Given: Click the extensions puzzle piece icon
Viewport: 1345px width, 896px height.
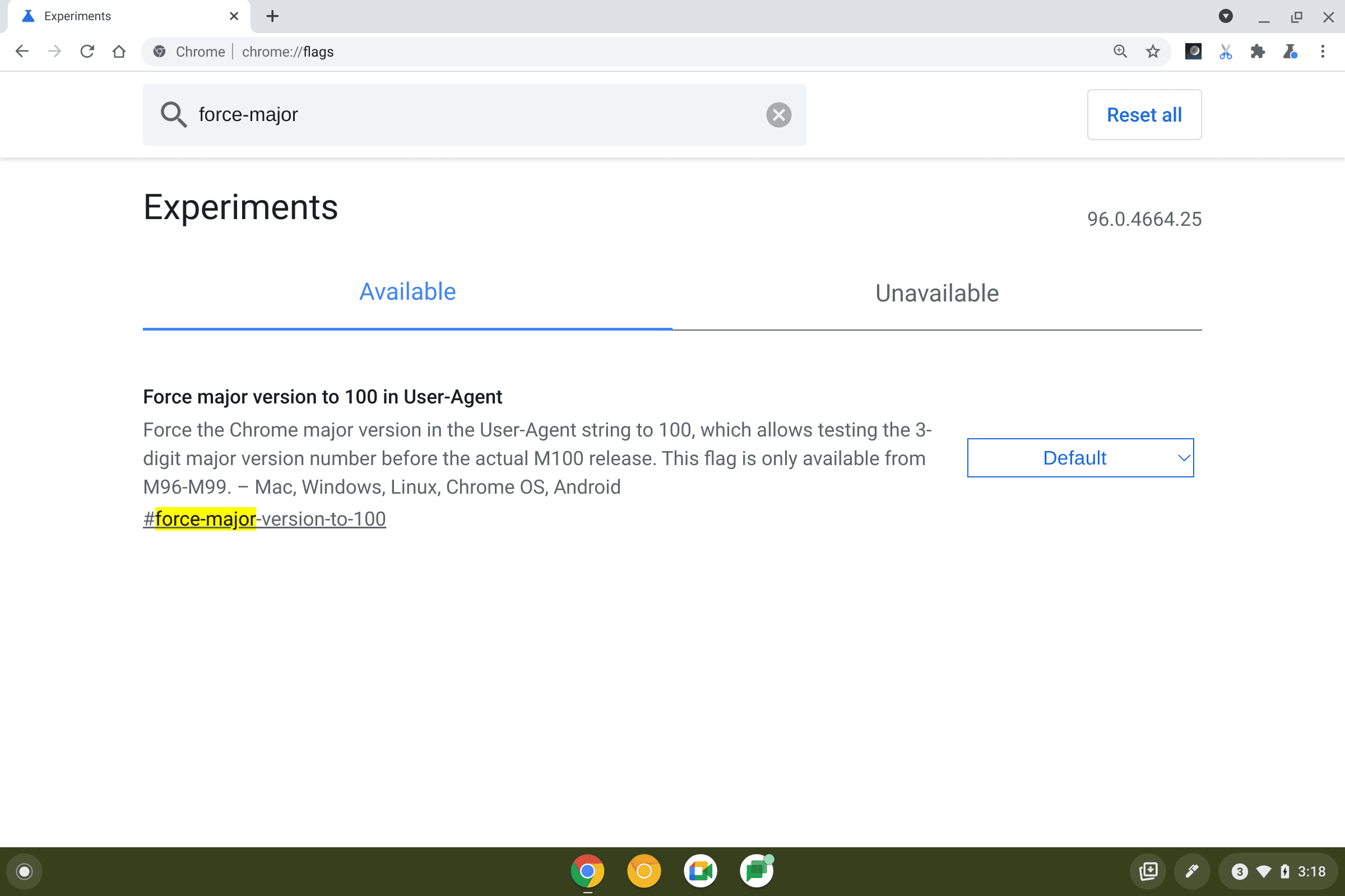Looking at the screenshot, I should click(x=1257, y=52).
